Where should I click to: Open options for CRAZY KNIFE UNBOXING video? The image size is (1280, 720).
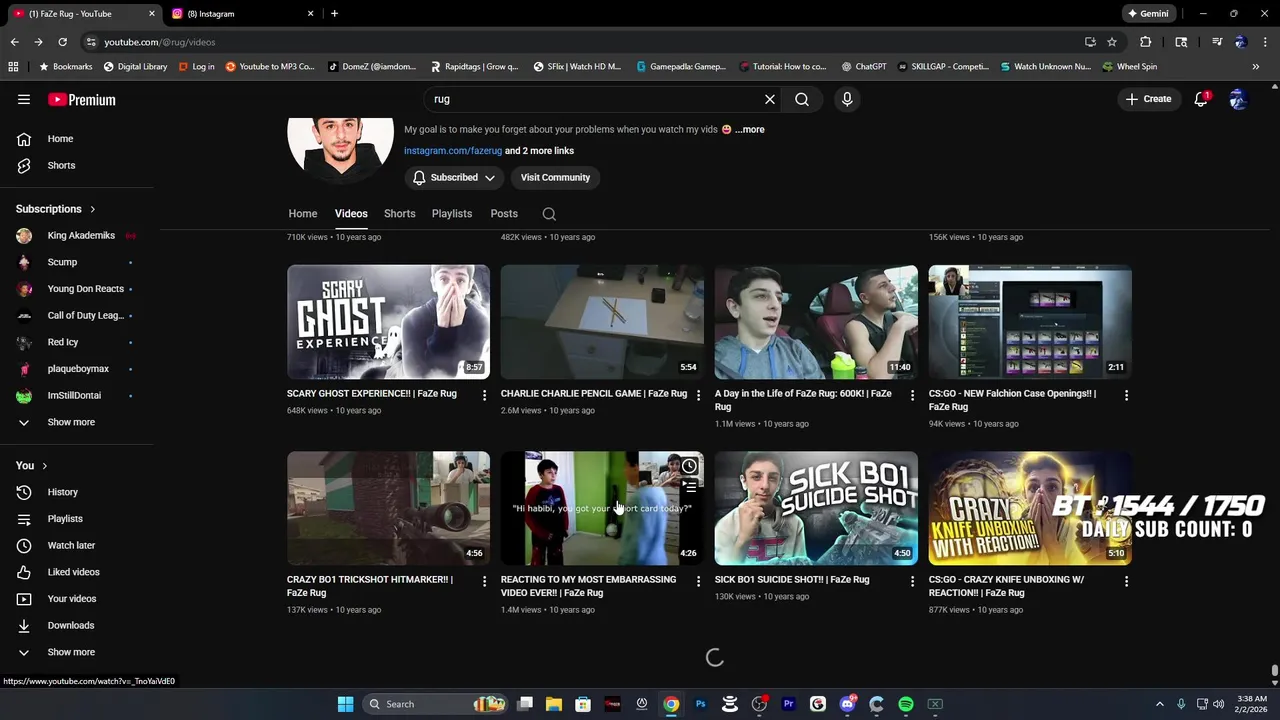pyautogui.click(x=1126, y=581)
